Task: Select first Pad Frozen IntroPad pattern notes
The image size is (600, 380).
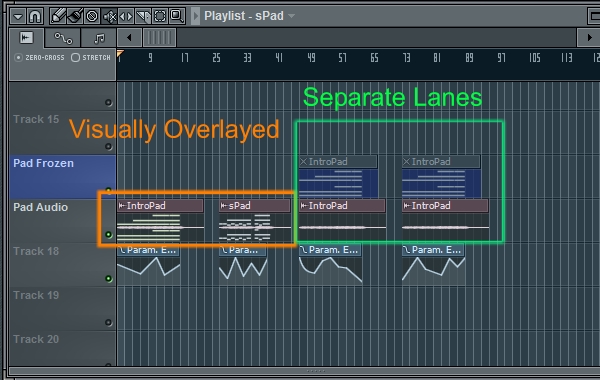Action: click(x=338, y=183)
